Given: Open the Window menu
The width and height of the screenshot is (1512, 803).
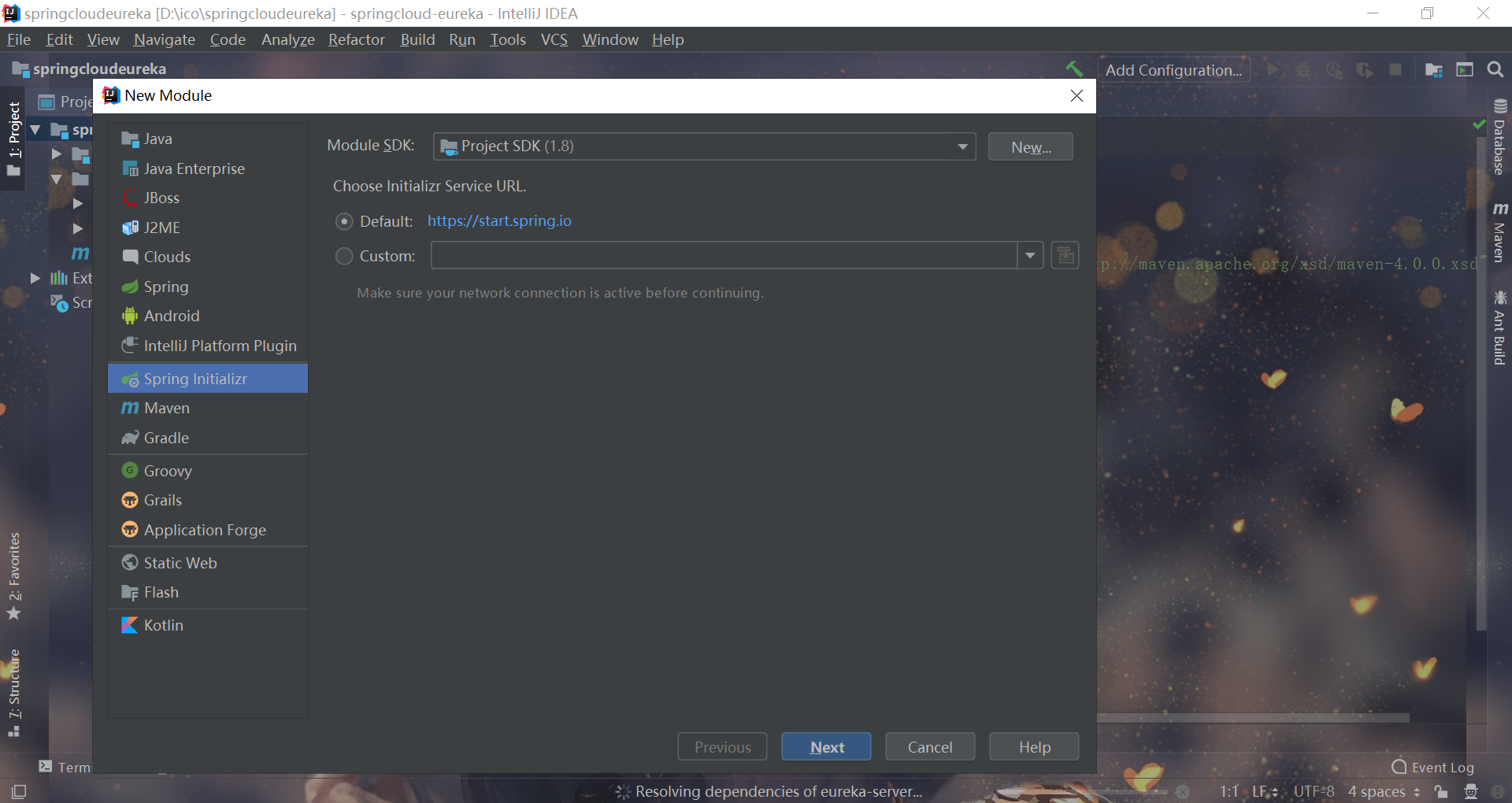Looking at the screenshot, I should click(610, 39).
